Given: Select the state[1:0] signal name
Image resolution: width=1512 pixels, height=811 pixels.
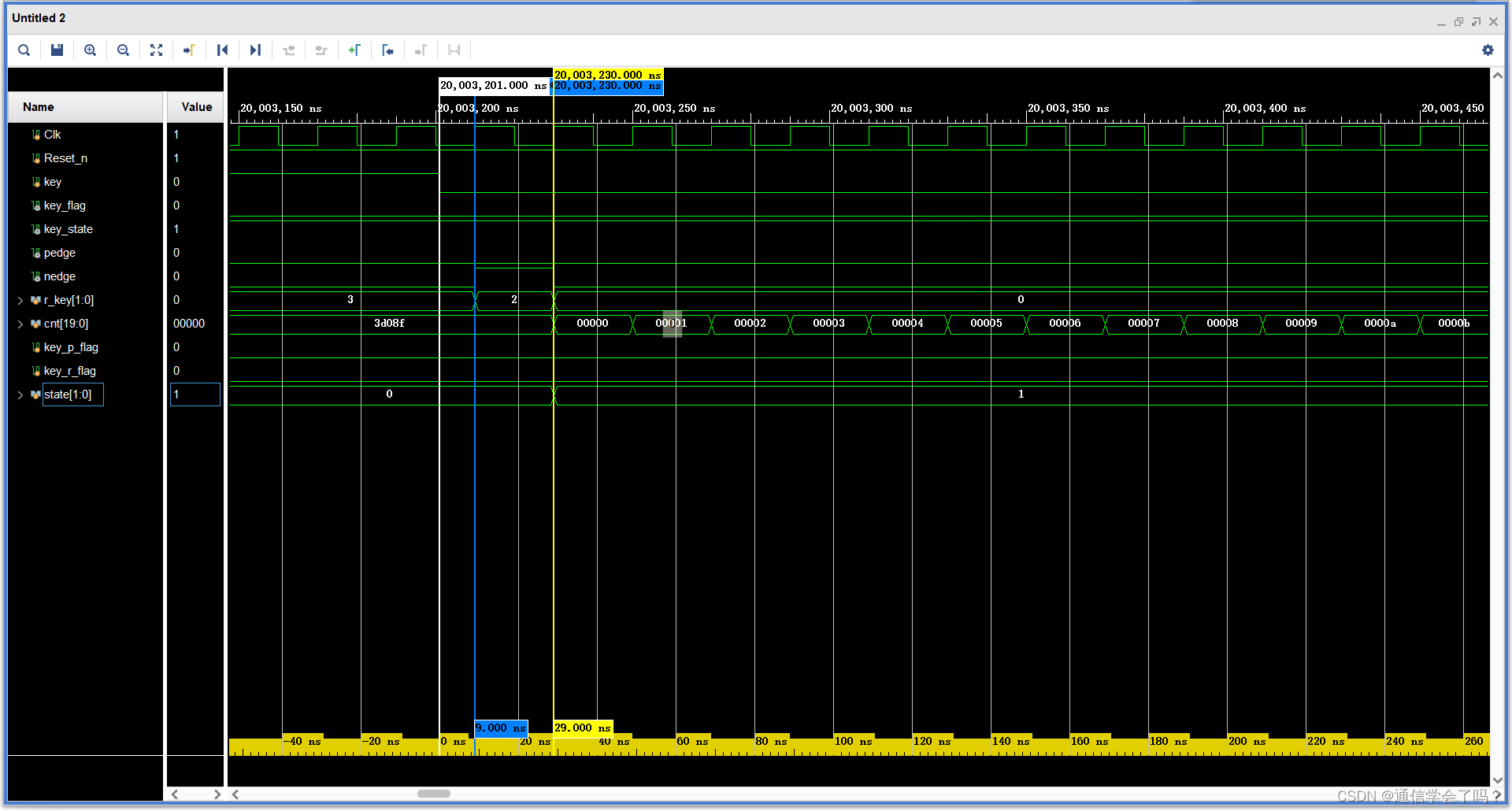Looking at the screenshot, I should point(68,394).
